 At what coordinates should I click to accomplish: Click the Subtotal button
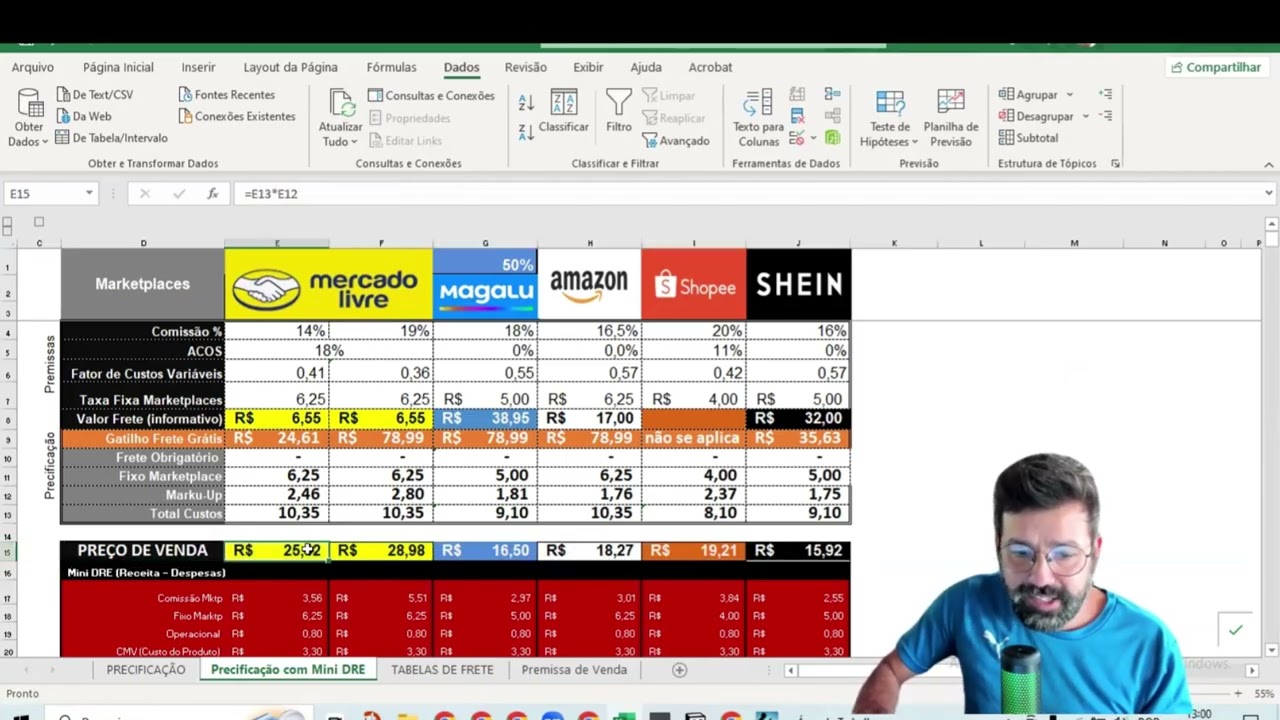click(x=1028, y=138)
